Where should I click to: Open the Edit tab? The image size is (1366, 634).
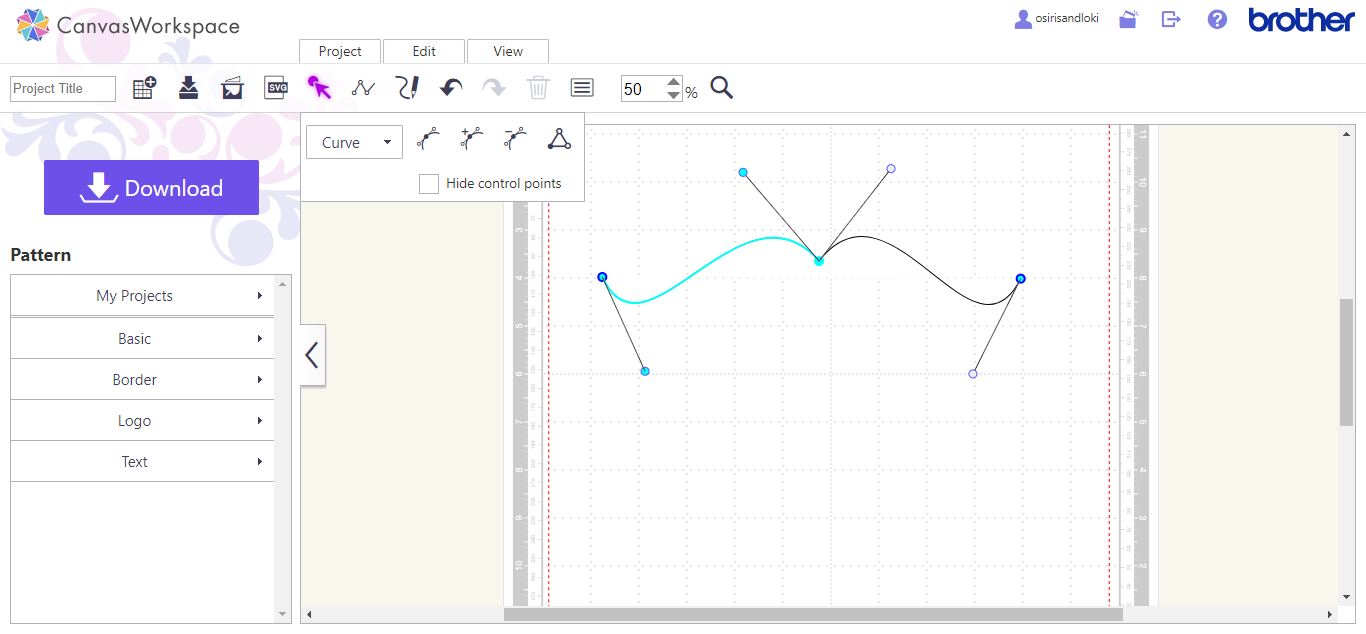(x=423, y=50)
